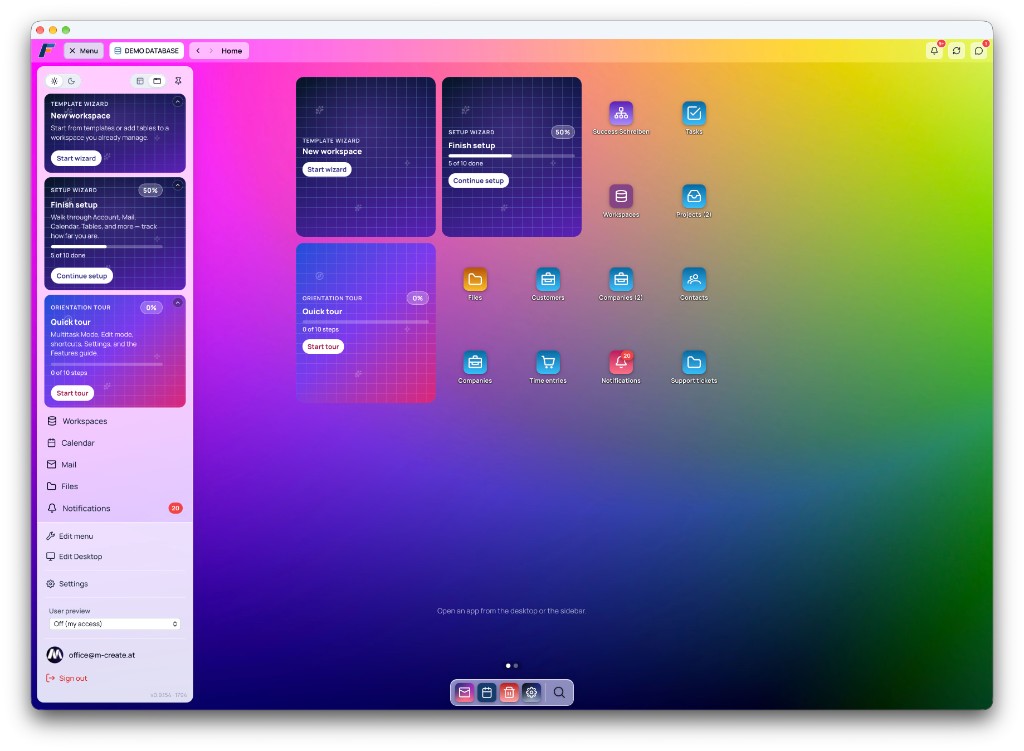
Task: Switch to light mode with sun icon
Action: click(54, 81)
